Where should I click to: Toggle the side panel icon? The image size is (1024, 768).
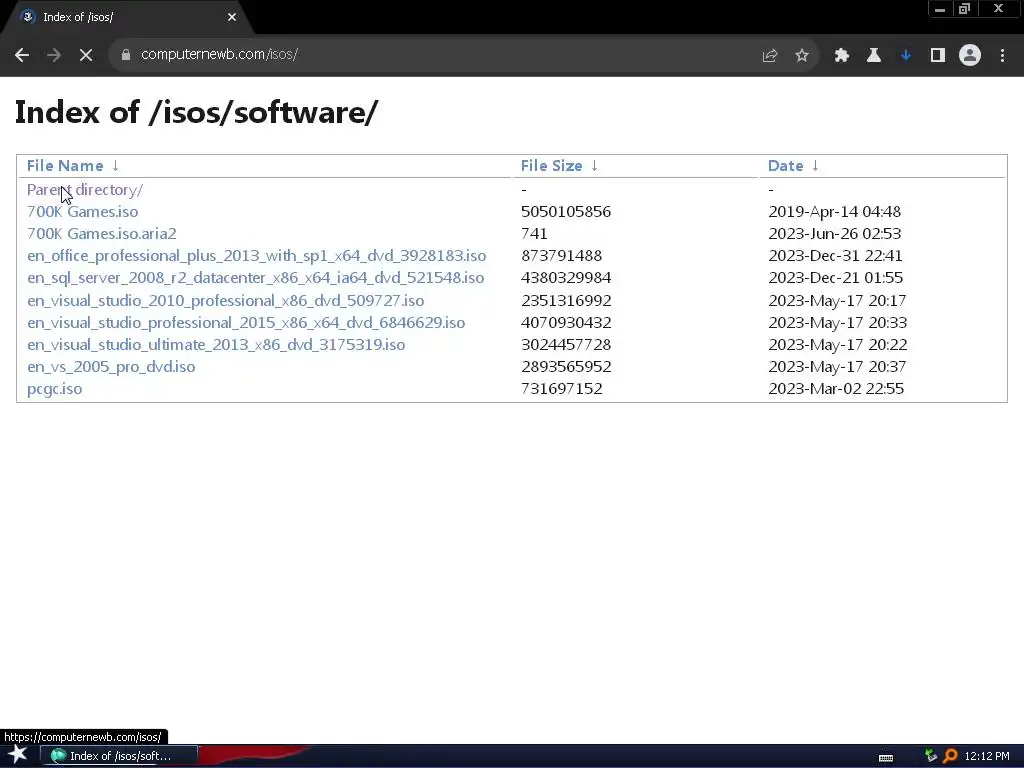(938, 56)
